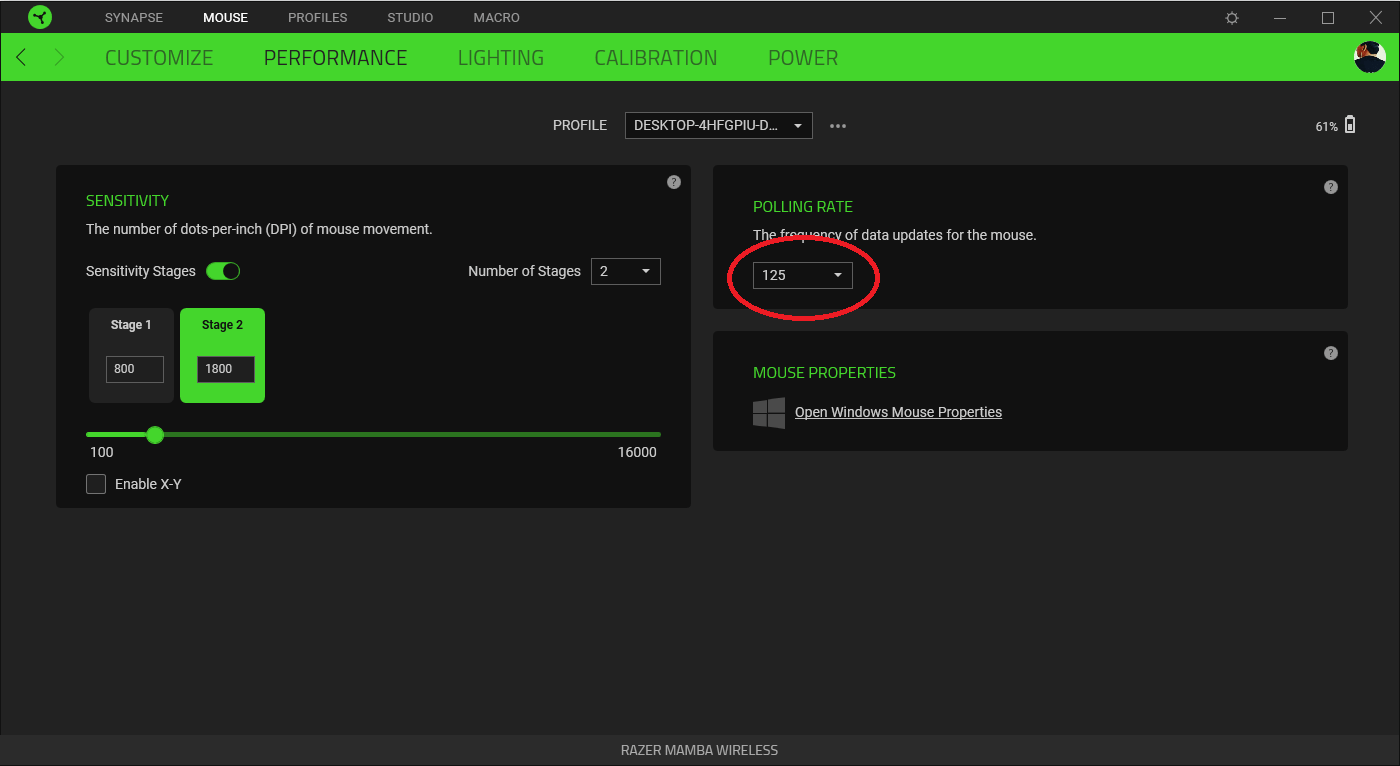1400x766 pixels.
Task: Switch to the LIGHTING tab
Action: pos(500,57)
